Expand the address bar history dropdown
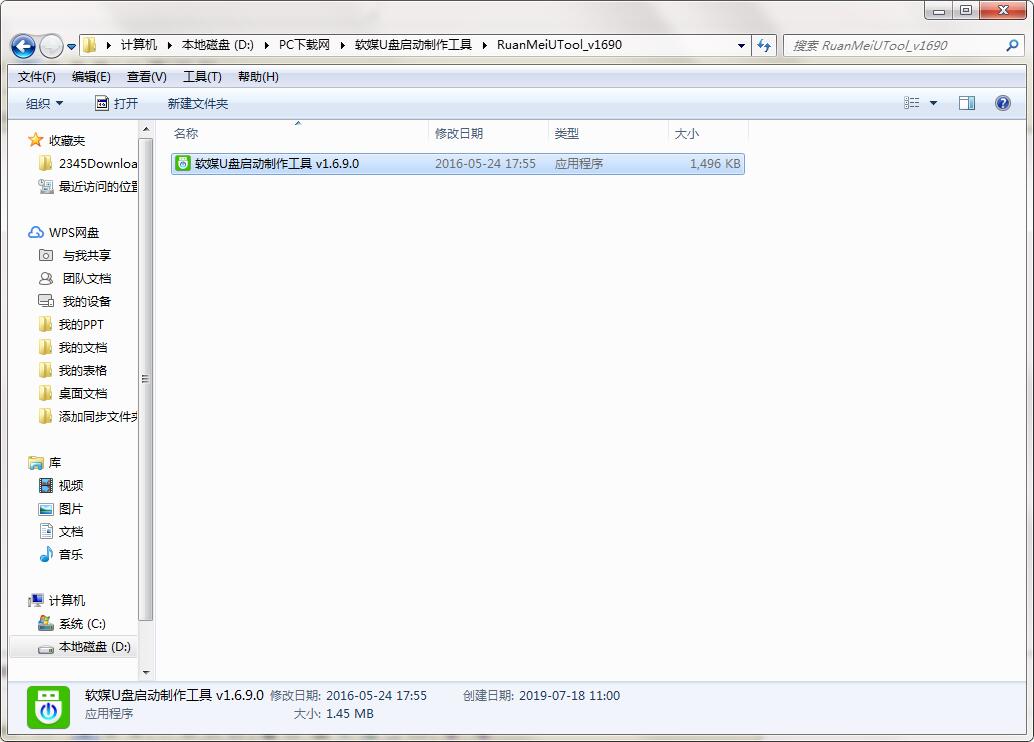This screenshot has height=742, width=1034. (x=741, y=46)
